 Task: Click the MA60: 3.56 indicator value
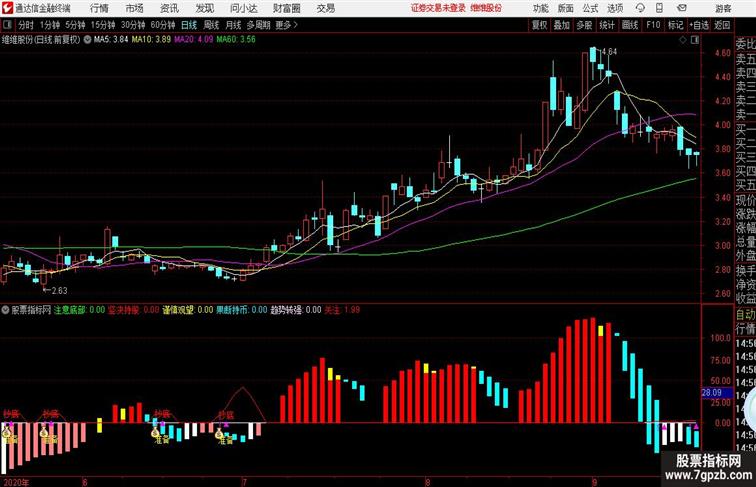236,40
